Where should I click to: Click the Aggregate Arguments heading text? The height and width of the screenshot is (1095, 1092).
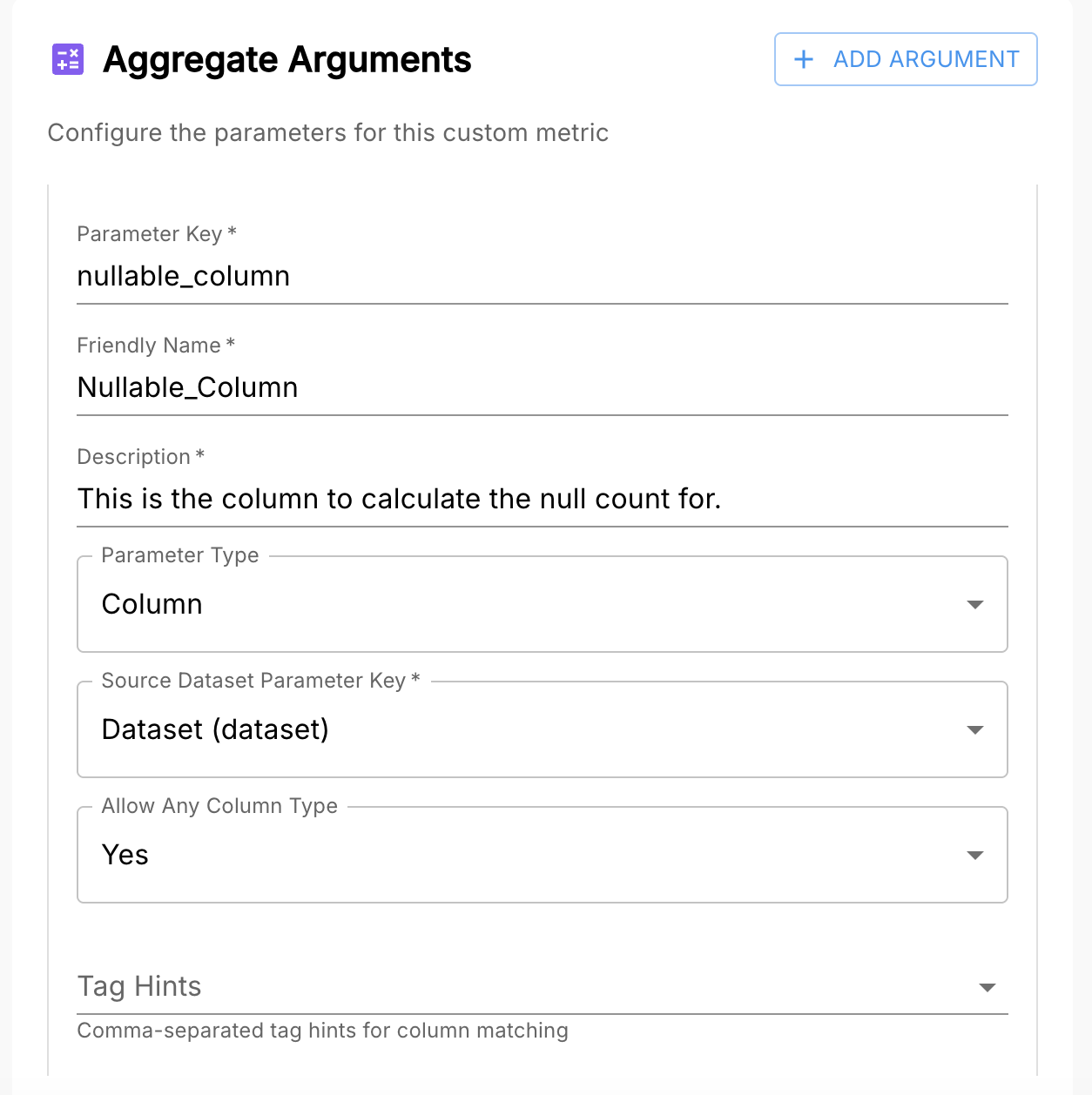pyautogui.click(x=286, y=59)
